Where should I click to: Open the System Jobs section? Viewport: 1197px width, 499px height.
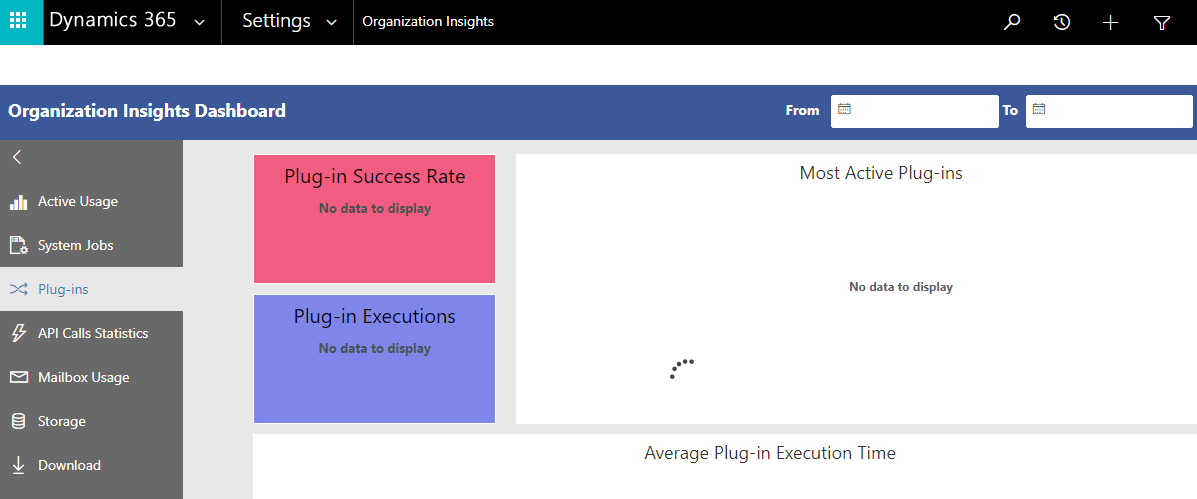pos(75,245)
